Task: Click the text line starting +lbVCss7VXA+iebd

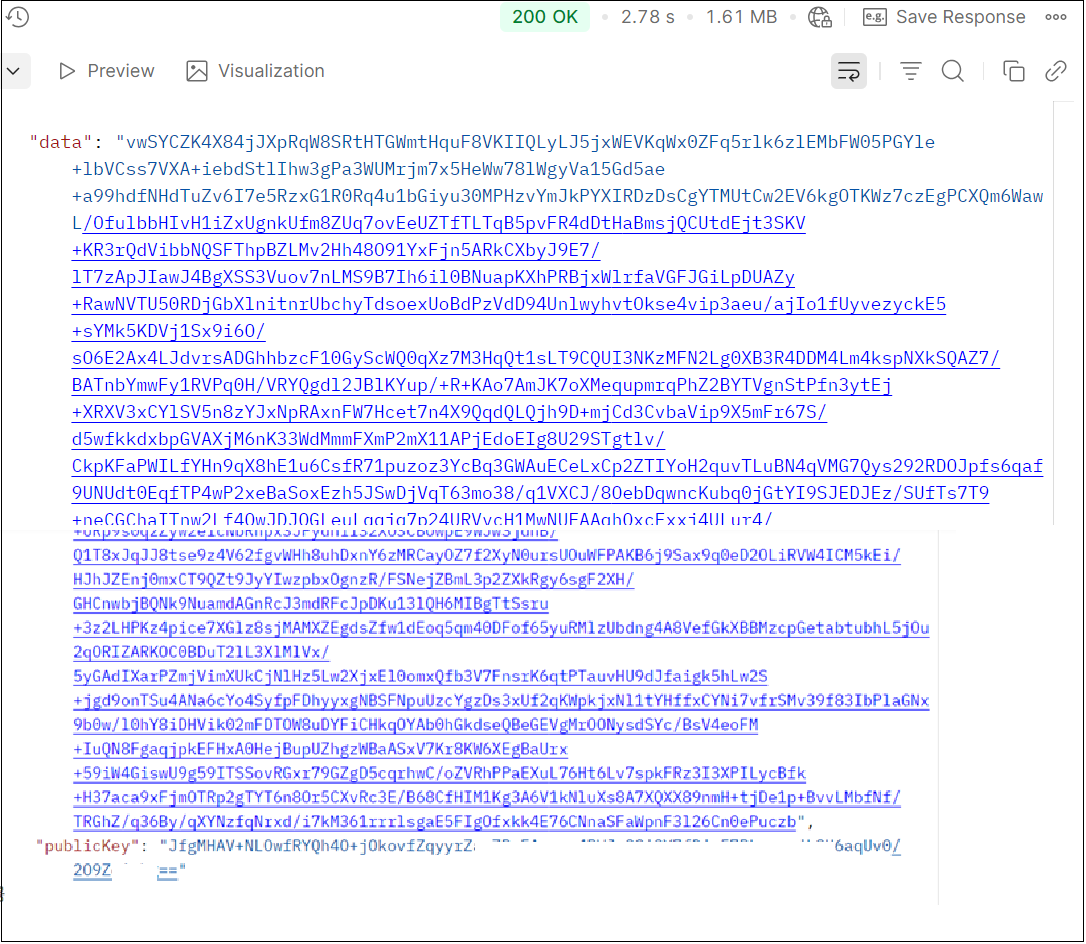Action: [x=368, y=169]
